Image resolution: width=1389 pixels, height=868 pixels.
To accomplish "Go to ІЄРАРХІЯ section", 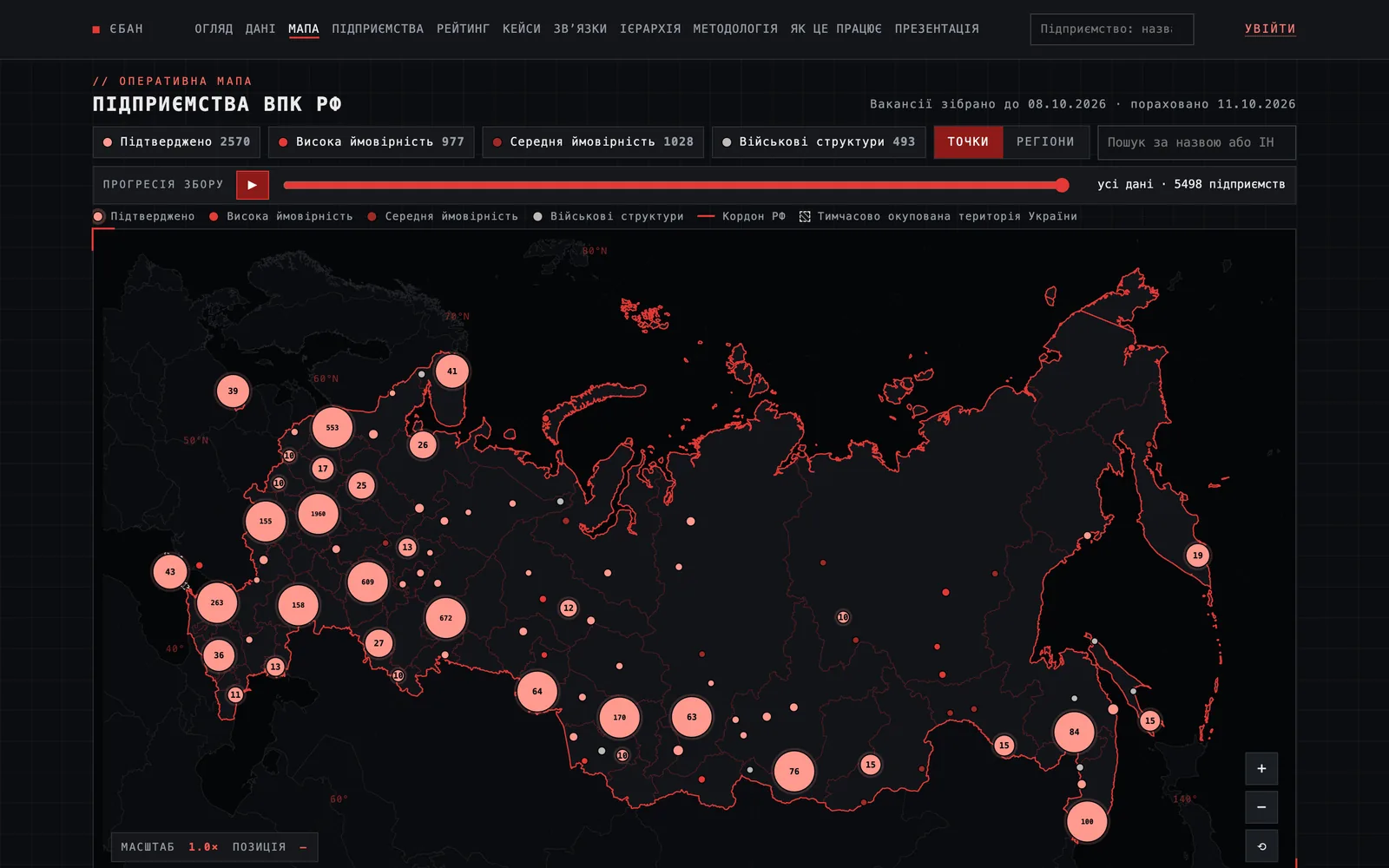I will coord(650,29).
